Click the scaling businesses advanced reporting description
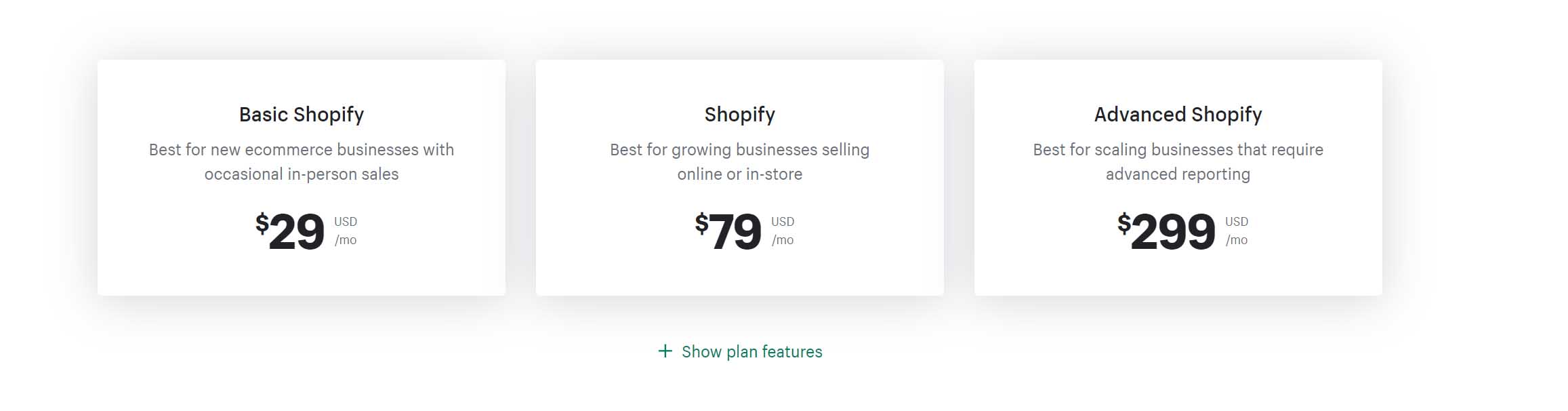The width and height of the screenshot is (1568, 411). point(1178,161)
